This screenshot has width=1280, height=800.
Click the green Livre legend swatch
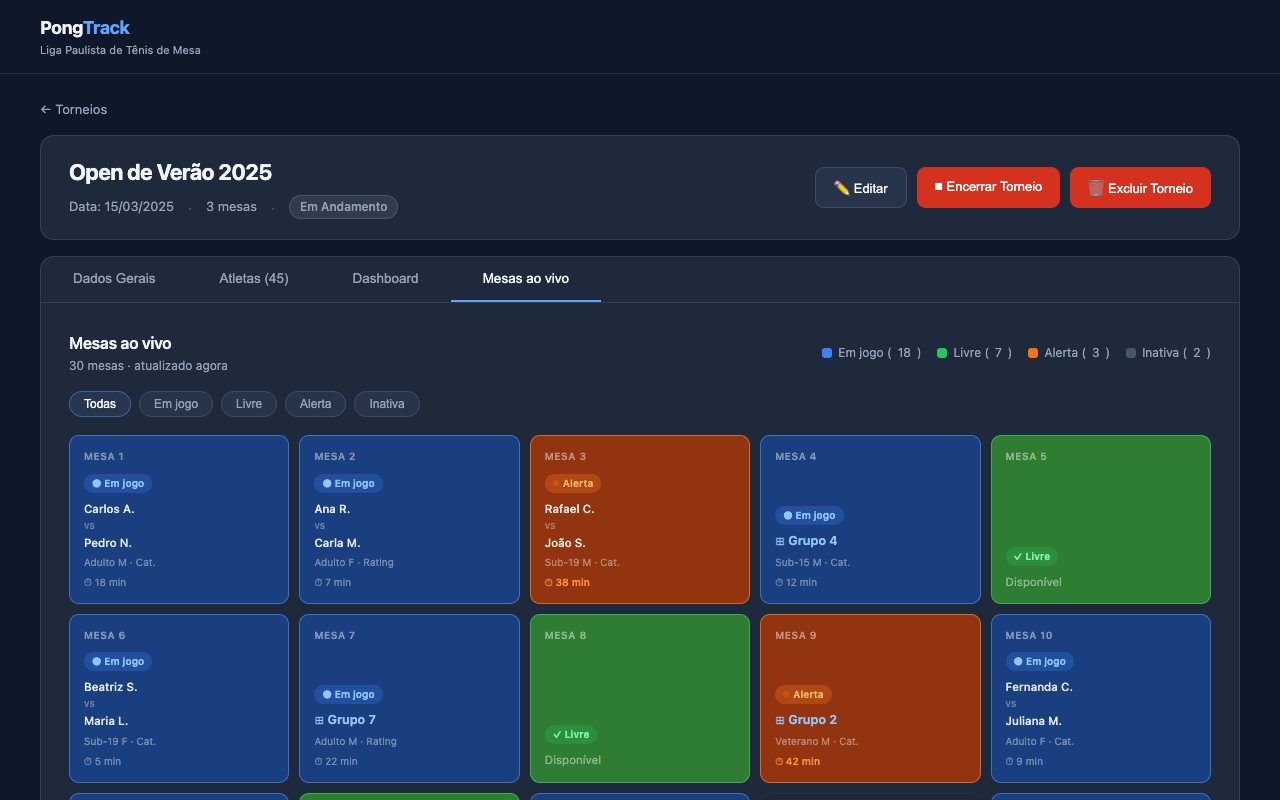click(942, 353)
